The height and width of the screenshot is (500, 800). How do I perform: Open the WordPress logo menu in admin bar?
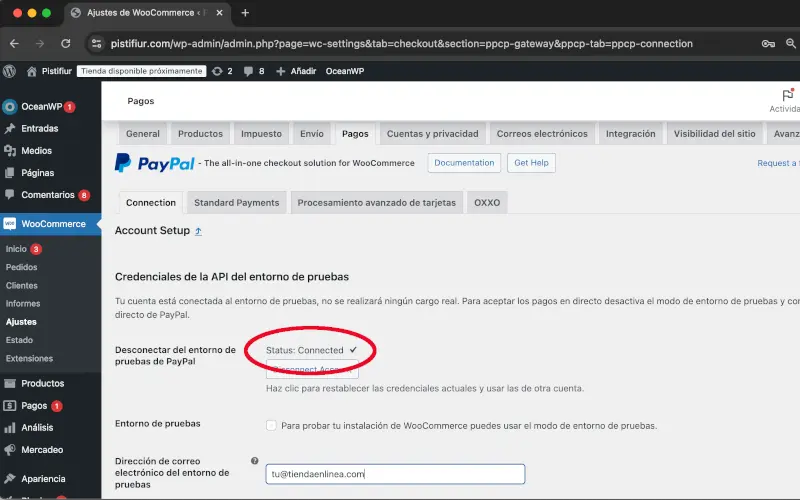click(9, 71)
